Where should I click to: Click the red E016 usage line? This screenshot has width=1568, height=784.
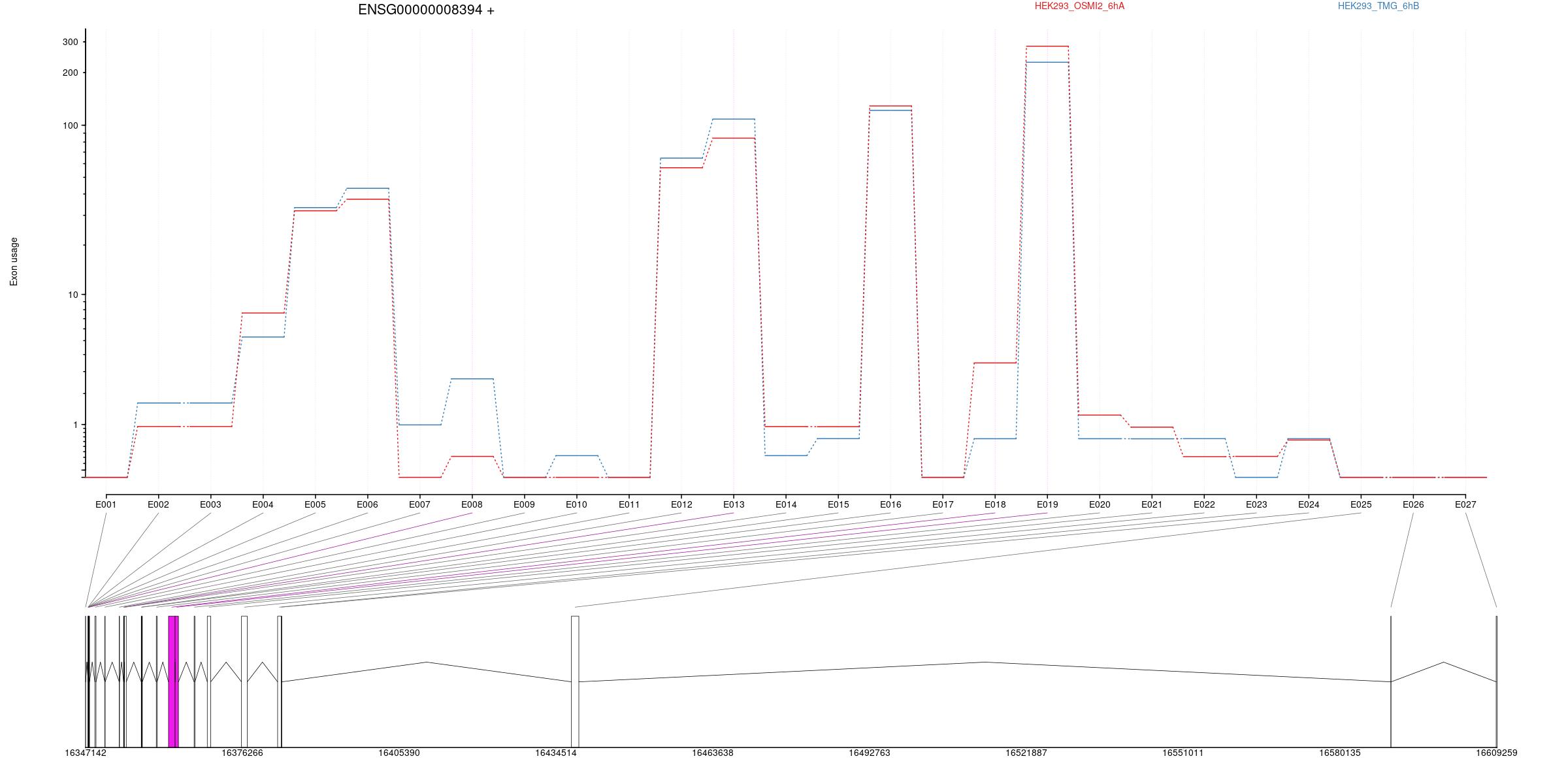point(890,106)
